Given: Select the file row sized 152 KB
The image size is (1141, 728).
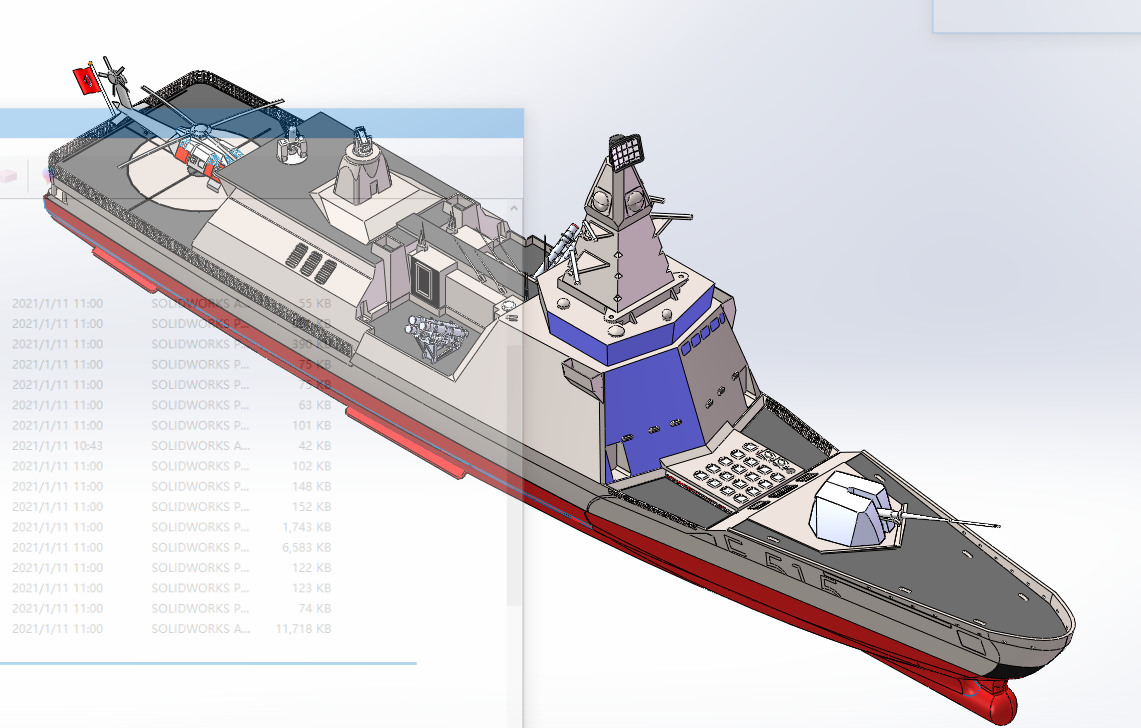Looking at the screenshot, I should tap(172, 507).
